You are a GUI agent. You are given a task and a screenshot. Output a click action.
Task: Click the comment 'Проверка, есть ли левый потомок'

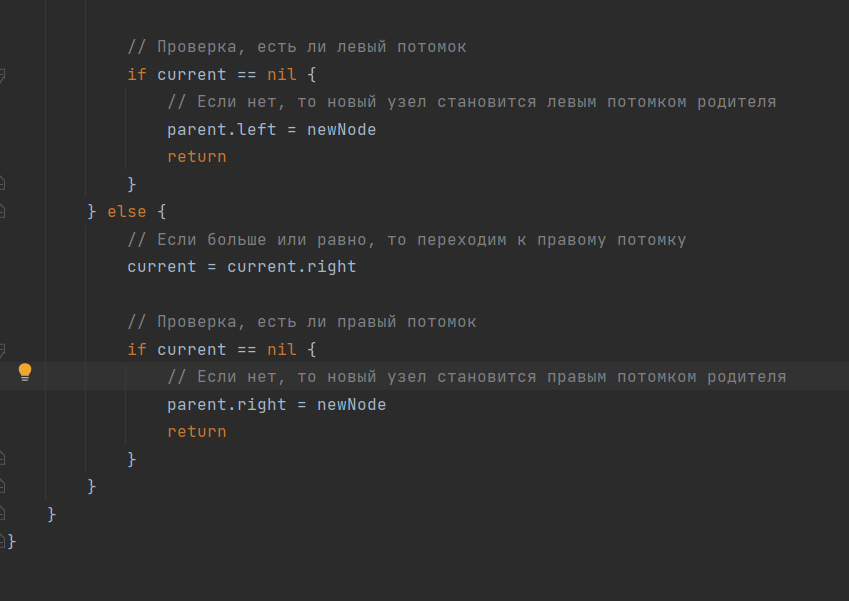(x=297, y=47)
